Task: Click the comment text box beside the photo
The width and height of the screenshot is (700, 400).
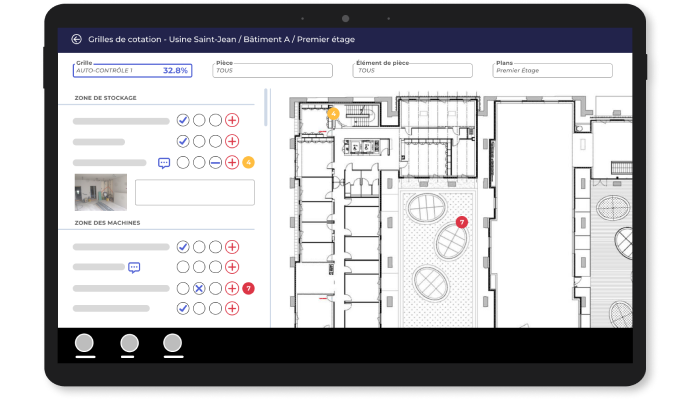Action: tap(195, 192)
